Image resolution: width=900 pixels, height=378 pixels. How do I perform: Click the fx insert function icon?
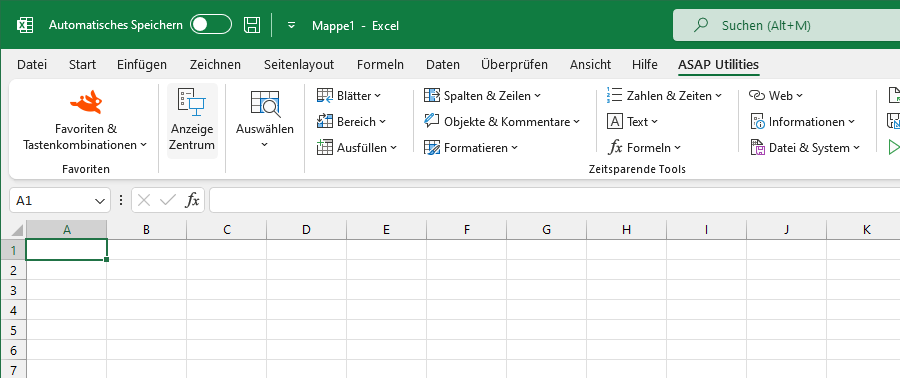click(192, 200)
